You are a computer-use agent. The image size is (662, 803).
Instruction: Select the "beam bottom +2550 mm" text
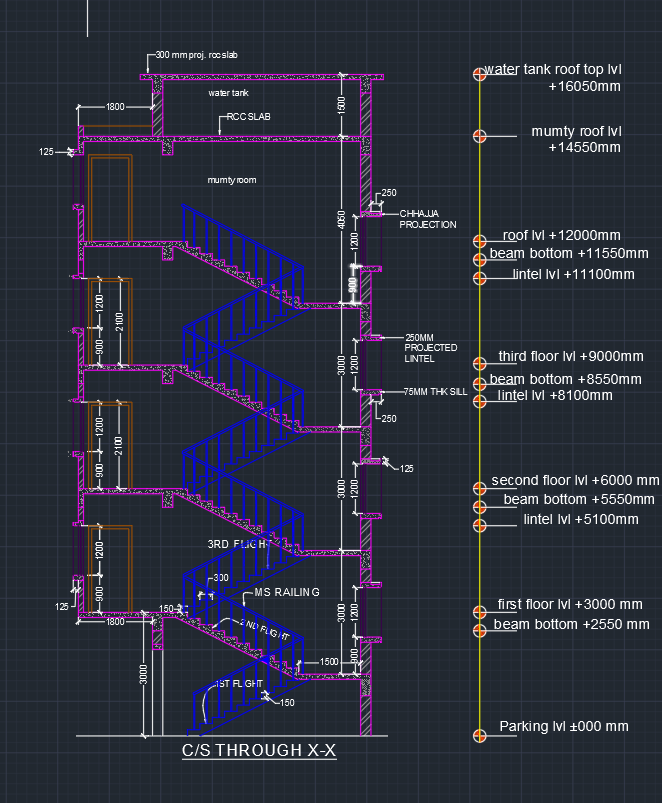[571, 624]
